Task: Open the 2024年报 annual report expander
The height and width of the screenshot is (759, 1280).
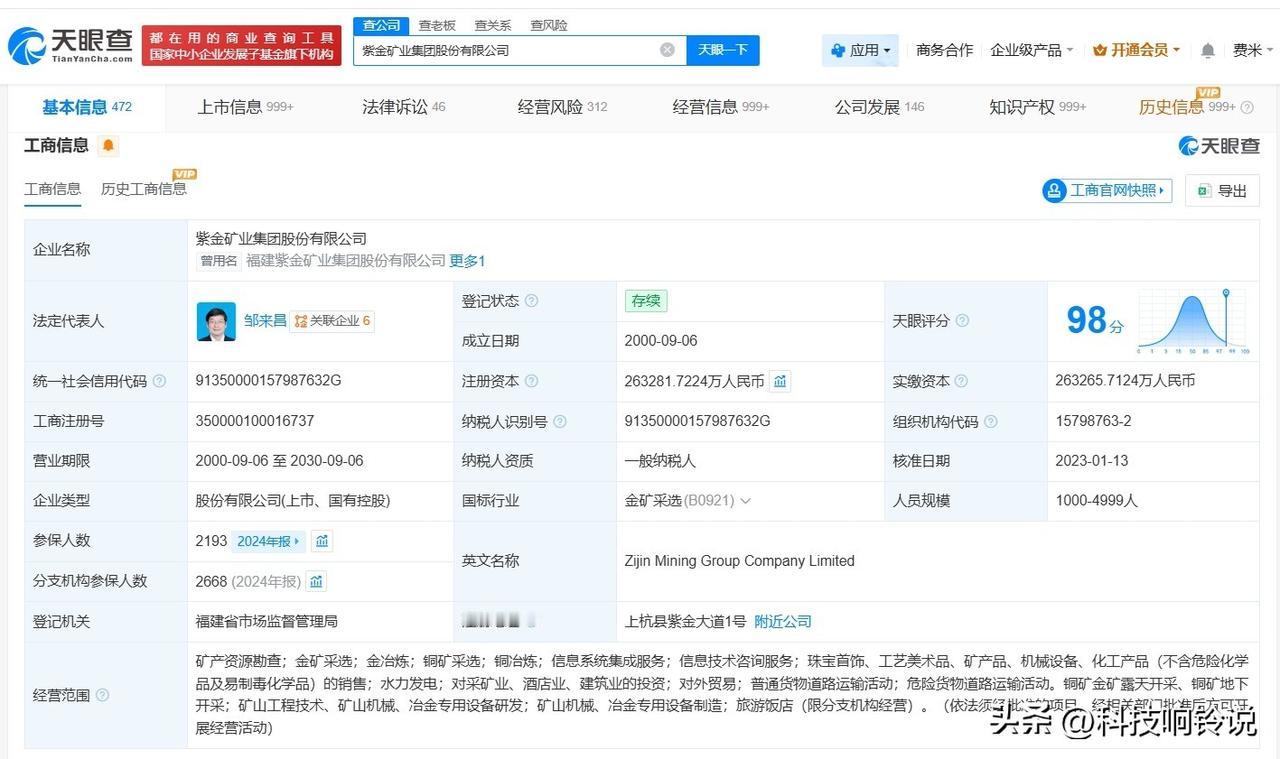Action: tap(267, 541)
